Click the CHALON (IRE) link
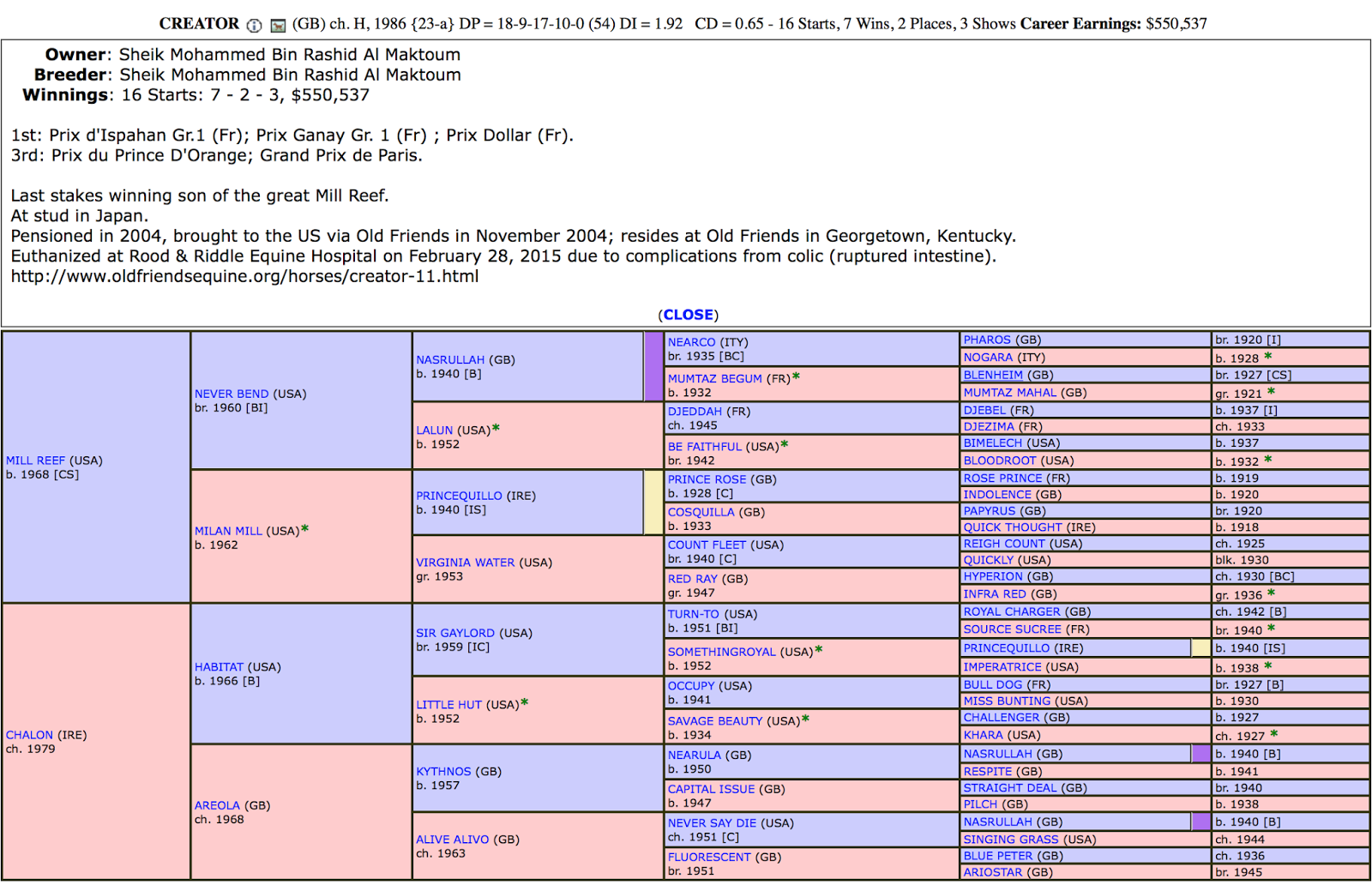Image resolution: width=1372 pixels, height=885 pixels. [x=28, y=735]
